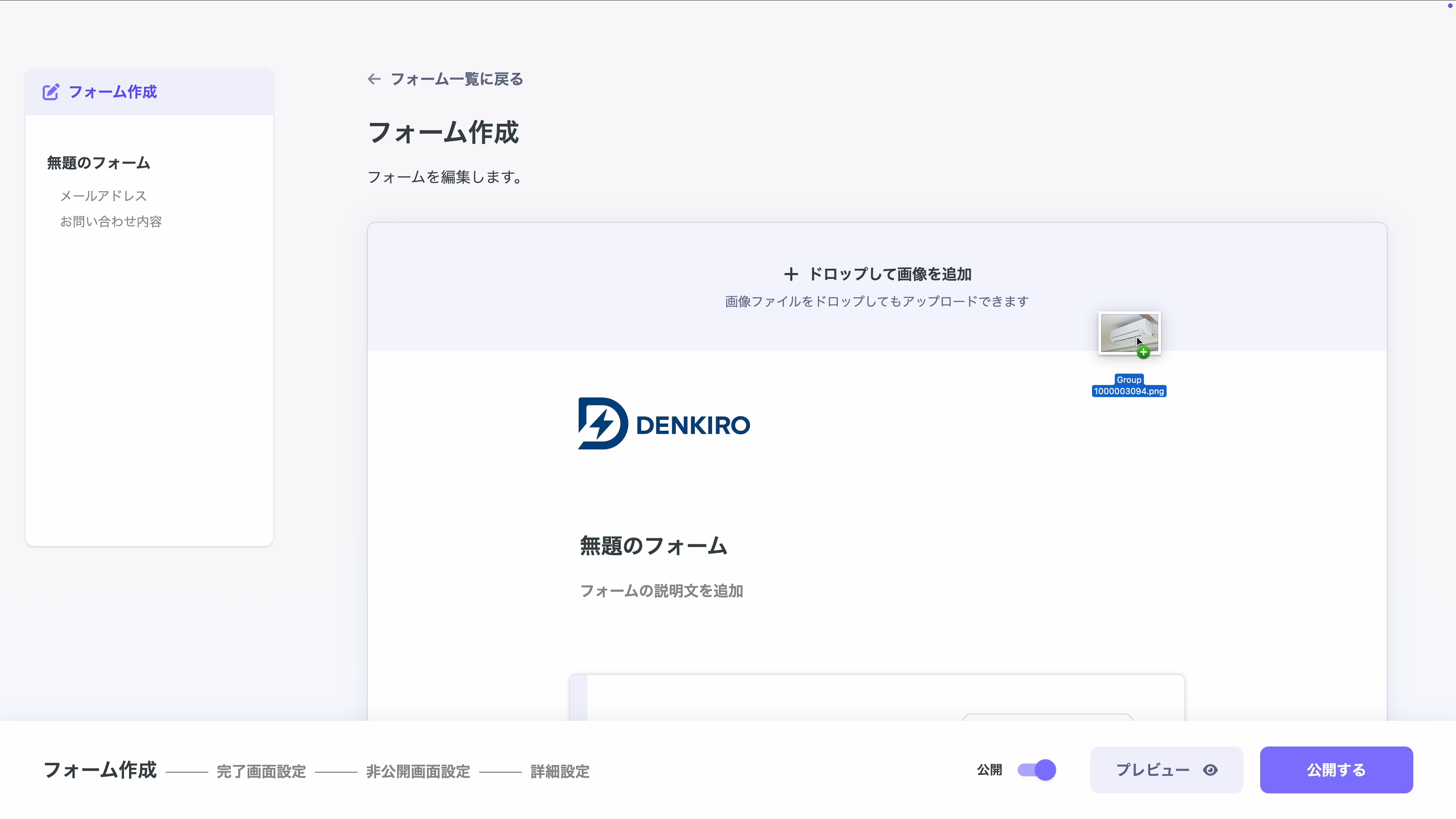
Task: Click the pencil icon next to フォーム作成
Action: tap(52, 92)
